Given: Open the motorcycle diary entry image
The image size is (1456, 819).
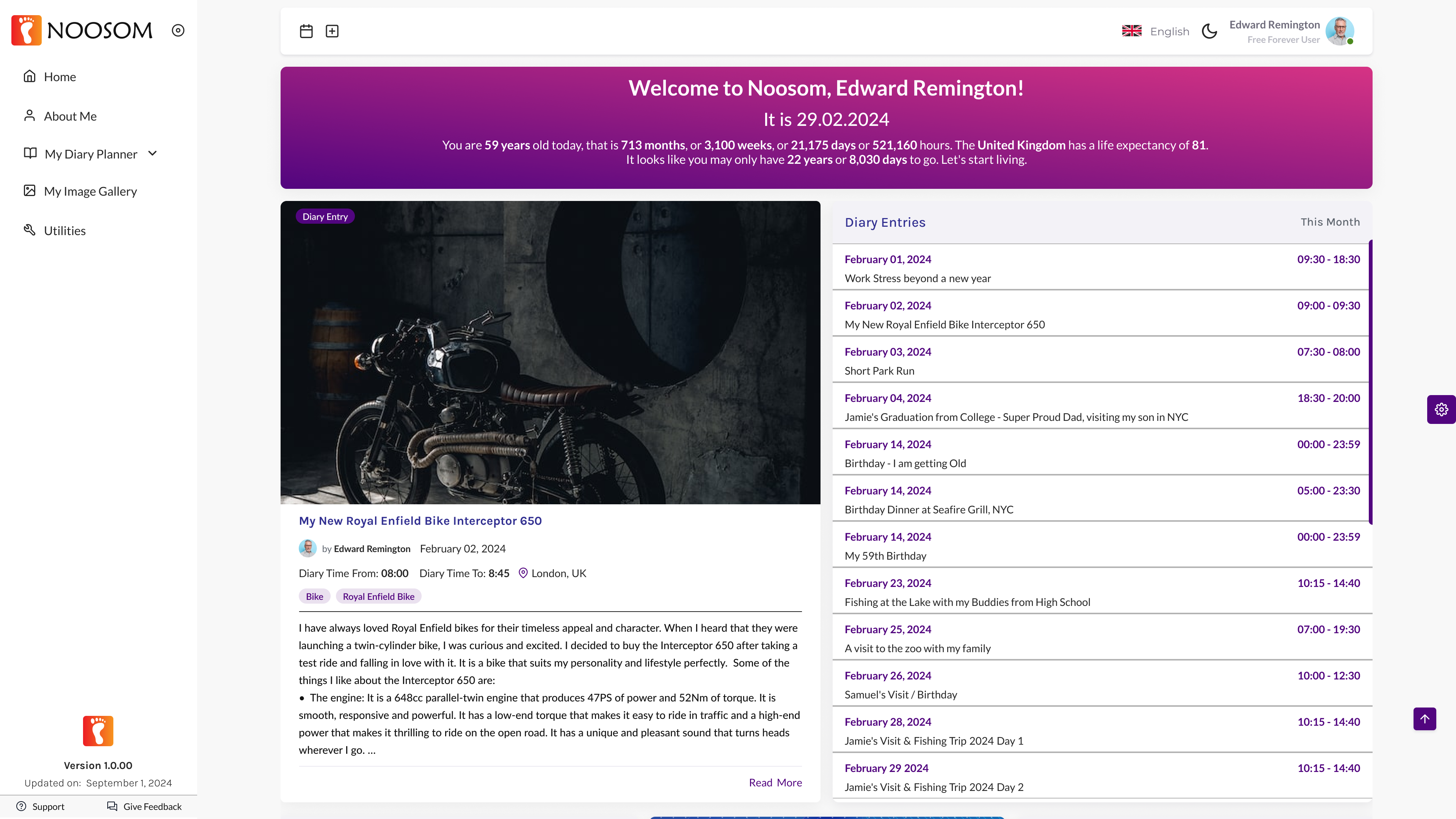Looking at the screenshot, I should 550,353.
